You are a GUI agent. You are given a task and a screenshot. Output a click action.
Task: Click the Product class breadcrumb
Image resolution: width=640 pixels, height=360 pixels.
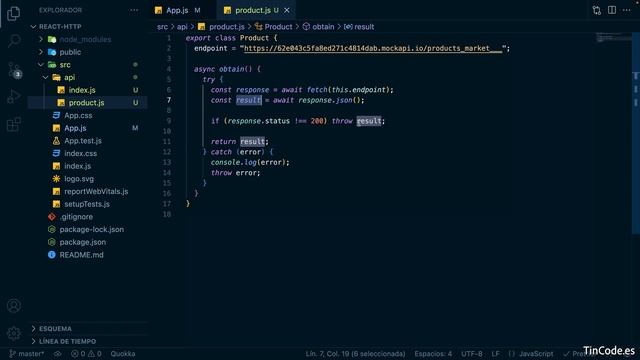(273, 27)
